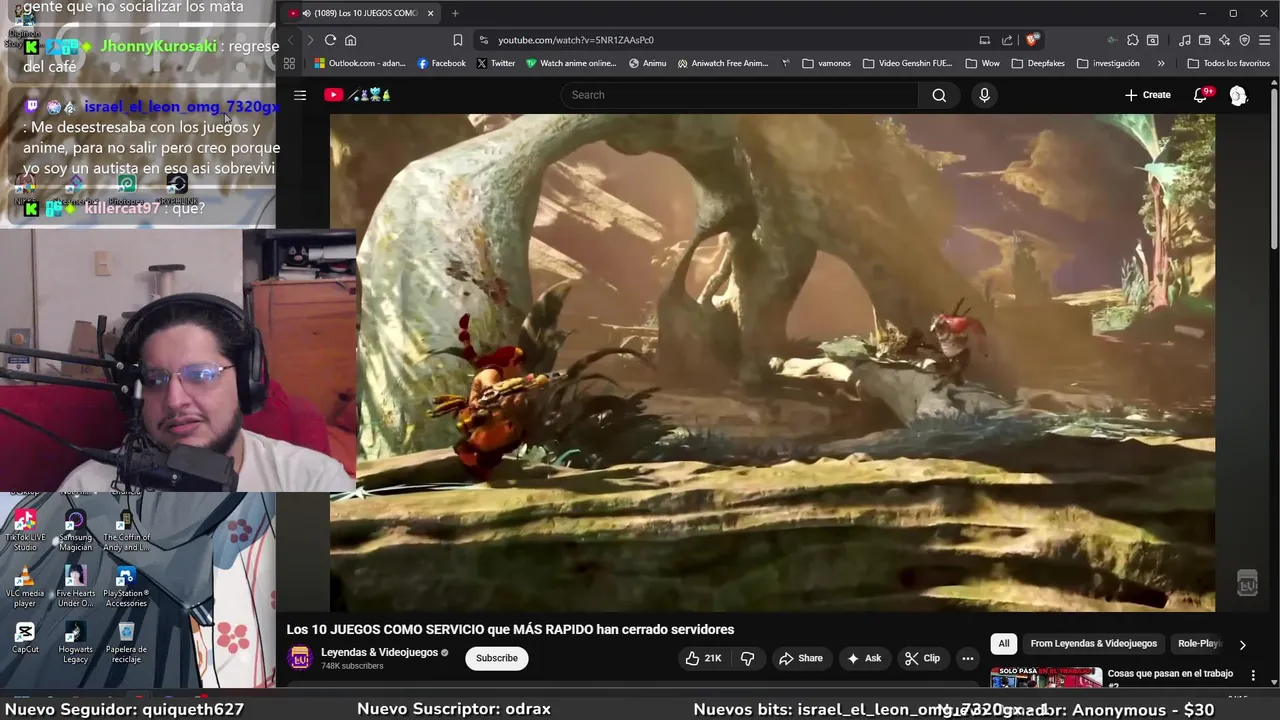This screenshot has width=1280, height=720.
Task: Open Wow bookmarks folder
Action: pos(982,63)
